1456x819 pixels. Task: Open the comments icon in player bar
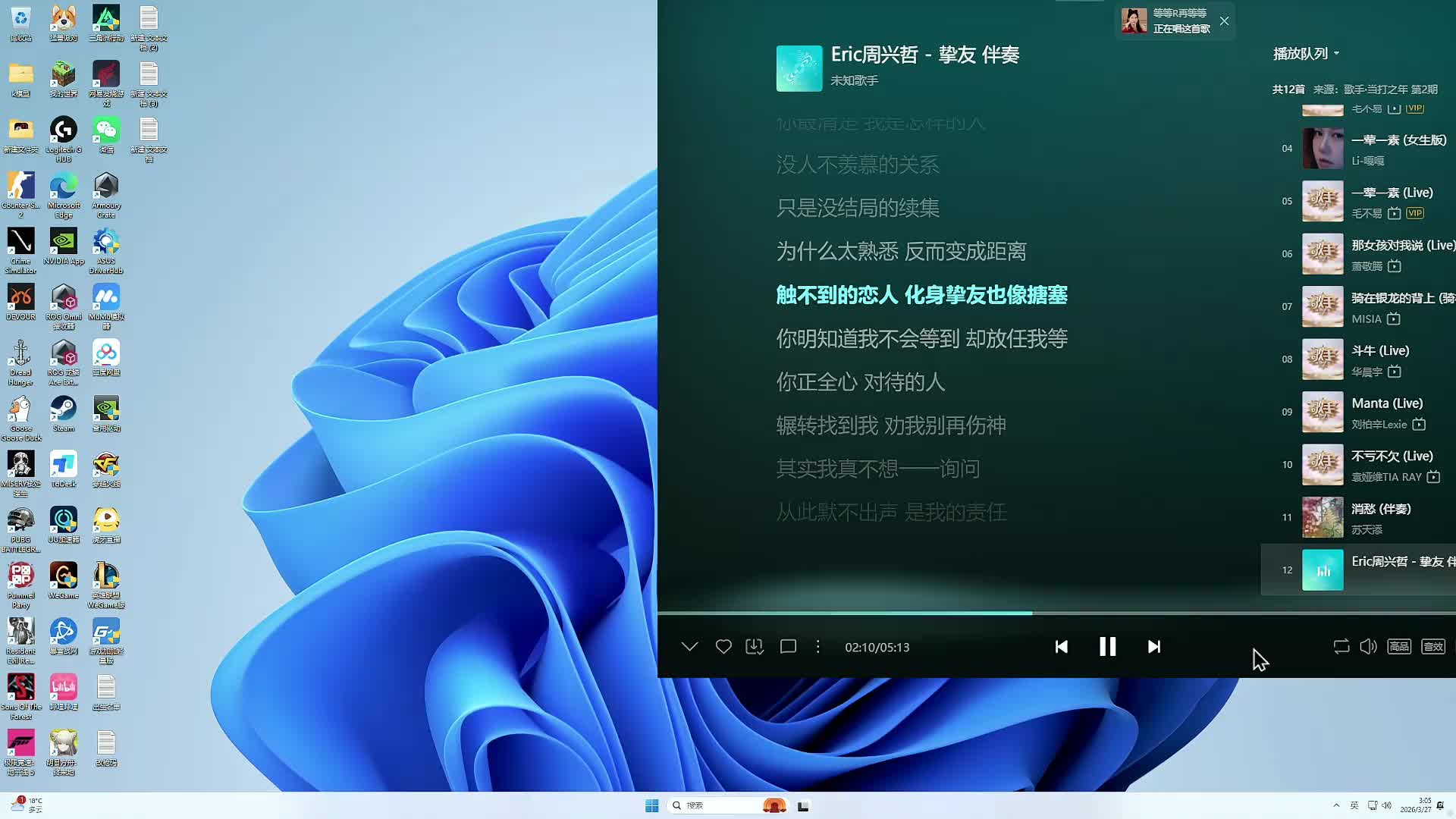pyautogui.click(x=788, y=647)
